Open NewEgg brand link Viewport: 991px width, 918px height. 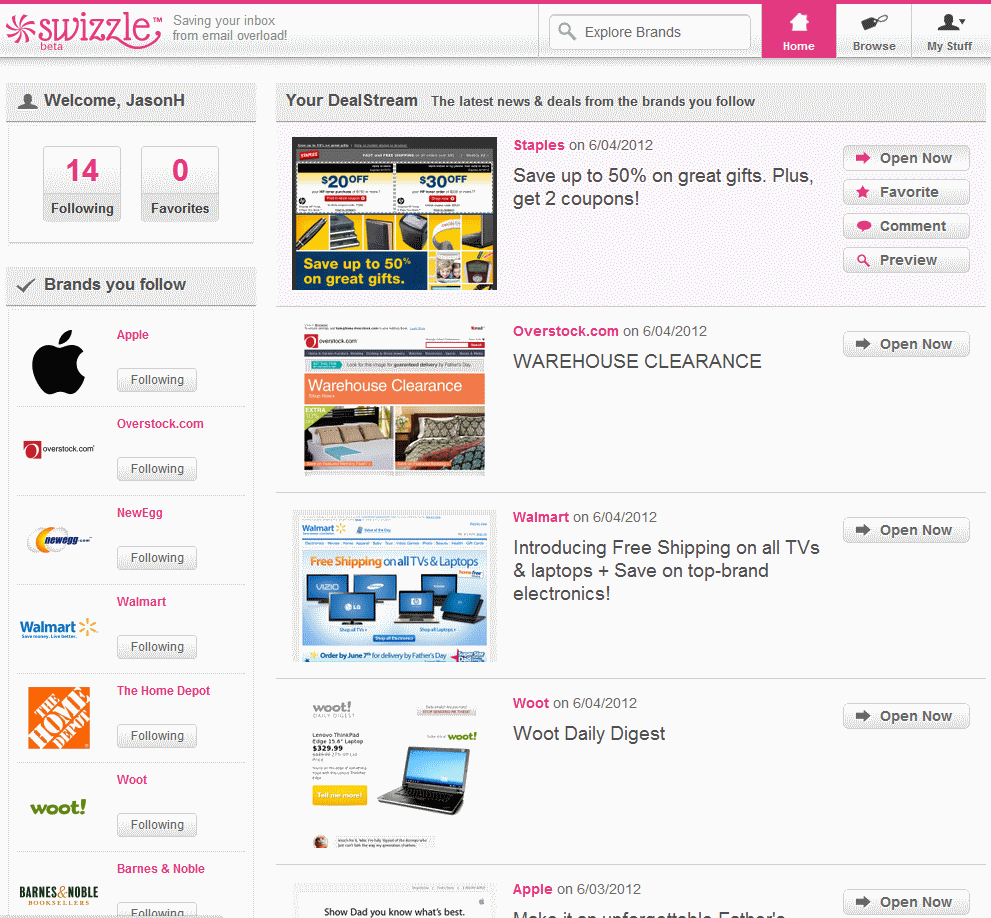140,513
